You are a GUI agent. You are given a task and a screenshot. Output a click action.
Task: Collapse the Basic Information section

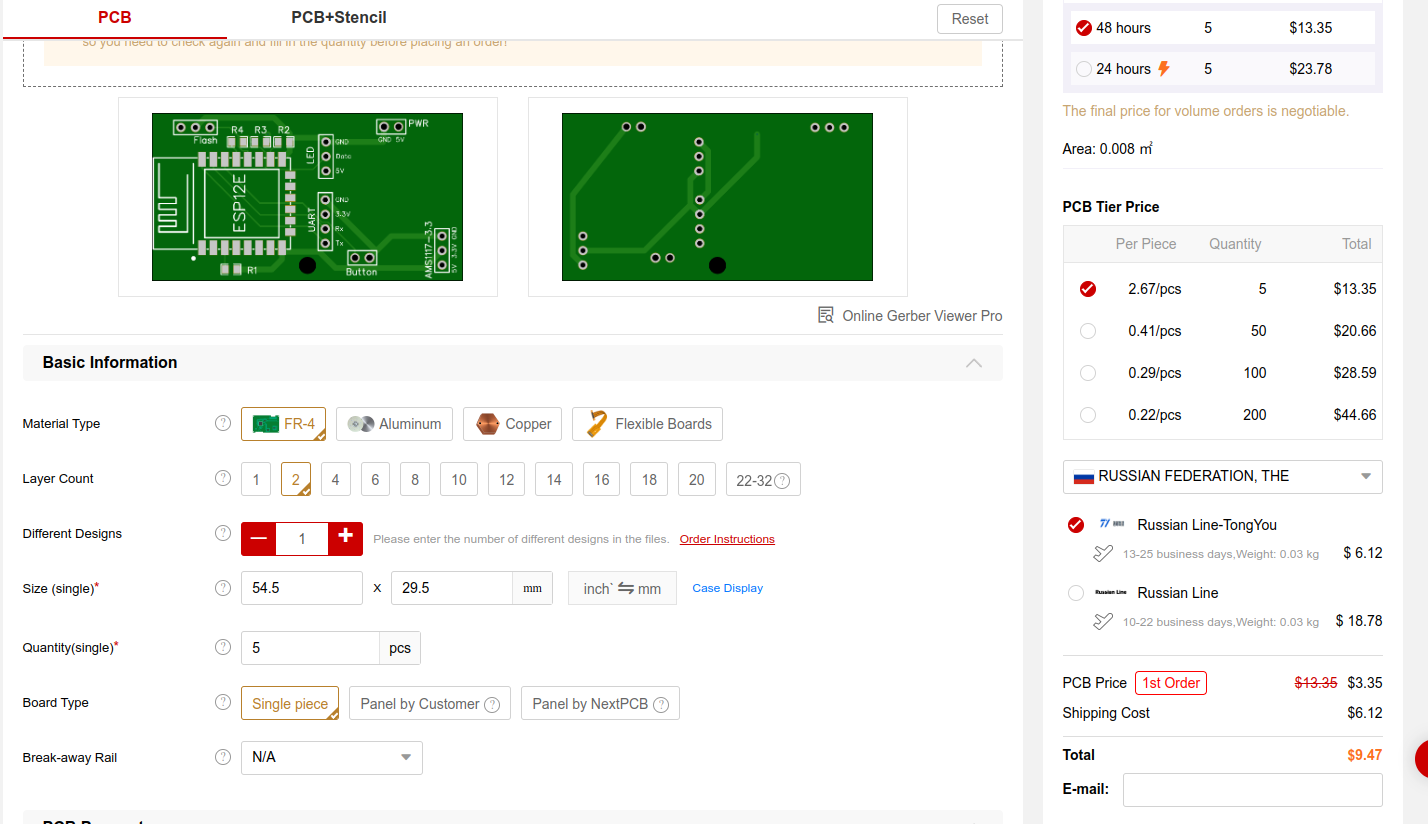(x=974, y=363)
